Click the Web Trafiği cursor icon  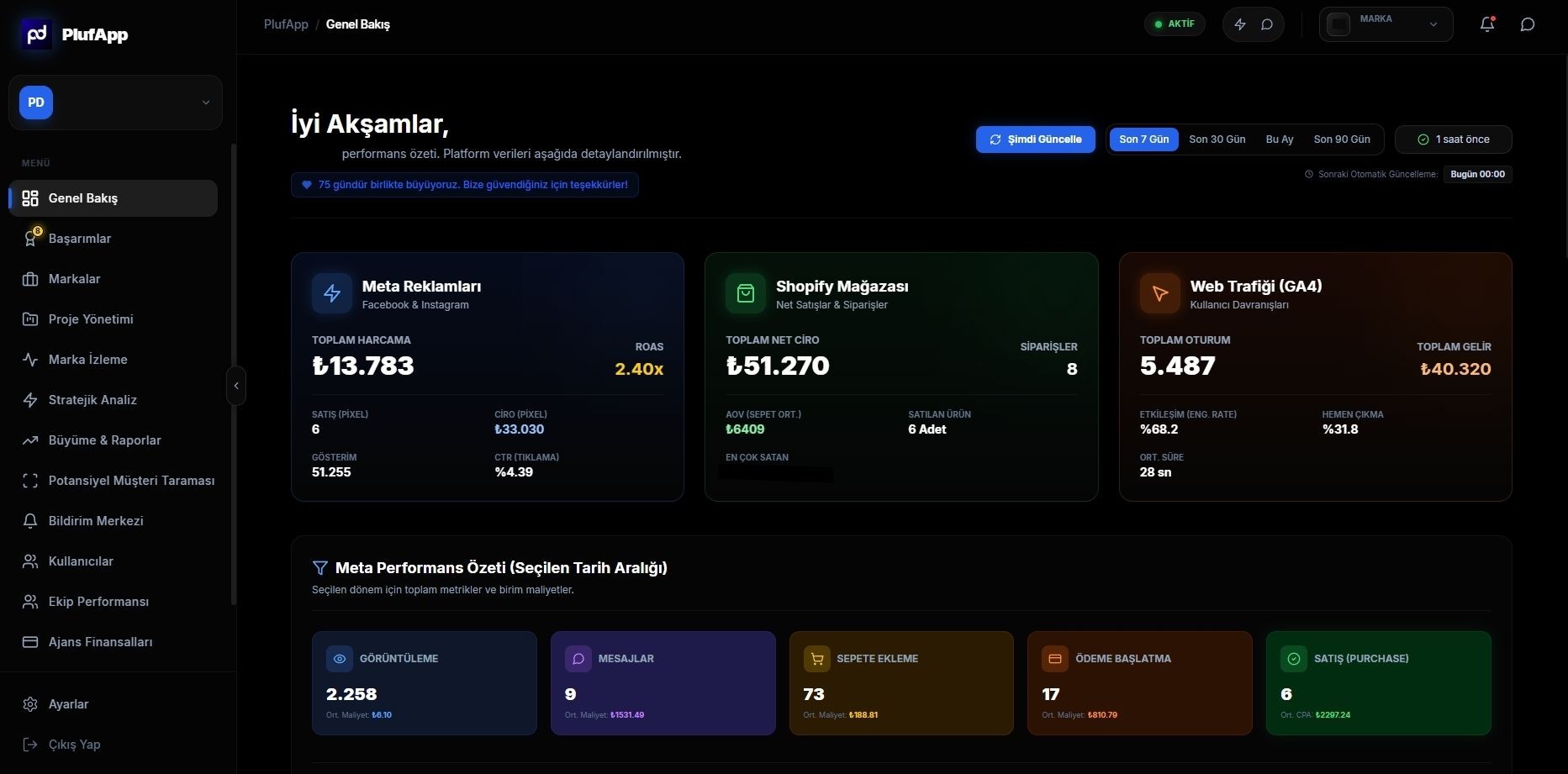(1160, 293)
